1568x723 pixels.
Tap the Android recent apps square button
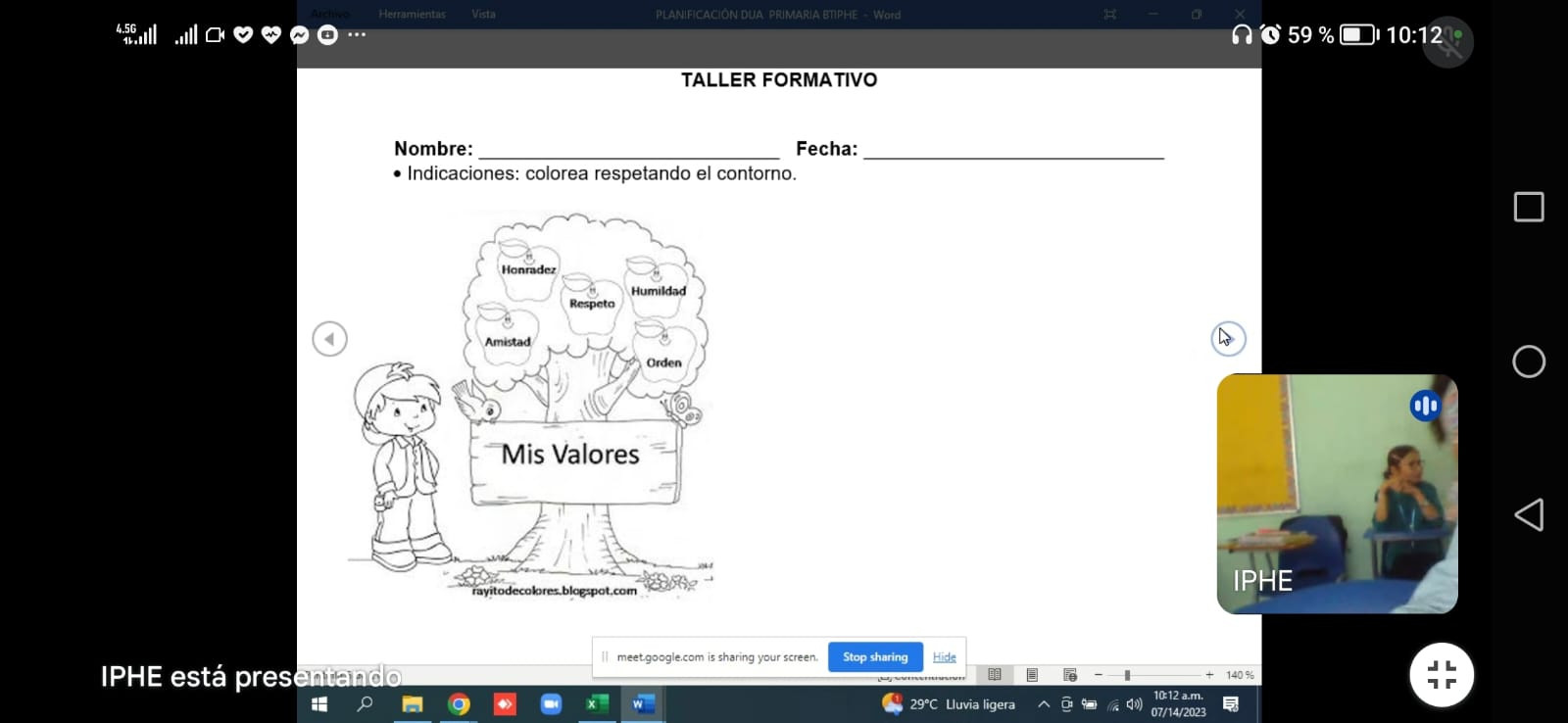pos(1529,208)
